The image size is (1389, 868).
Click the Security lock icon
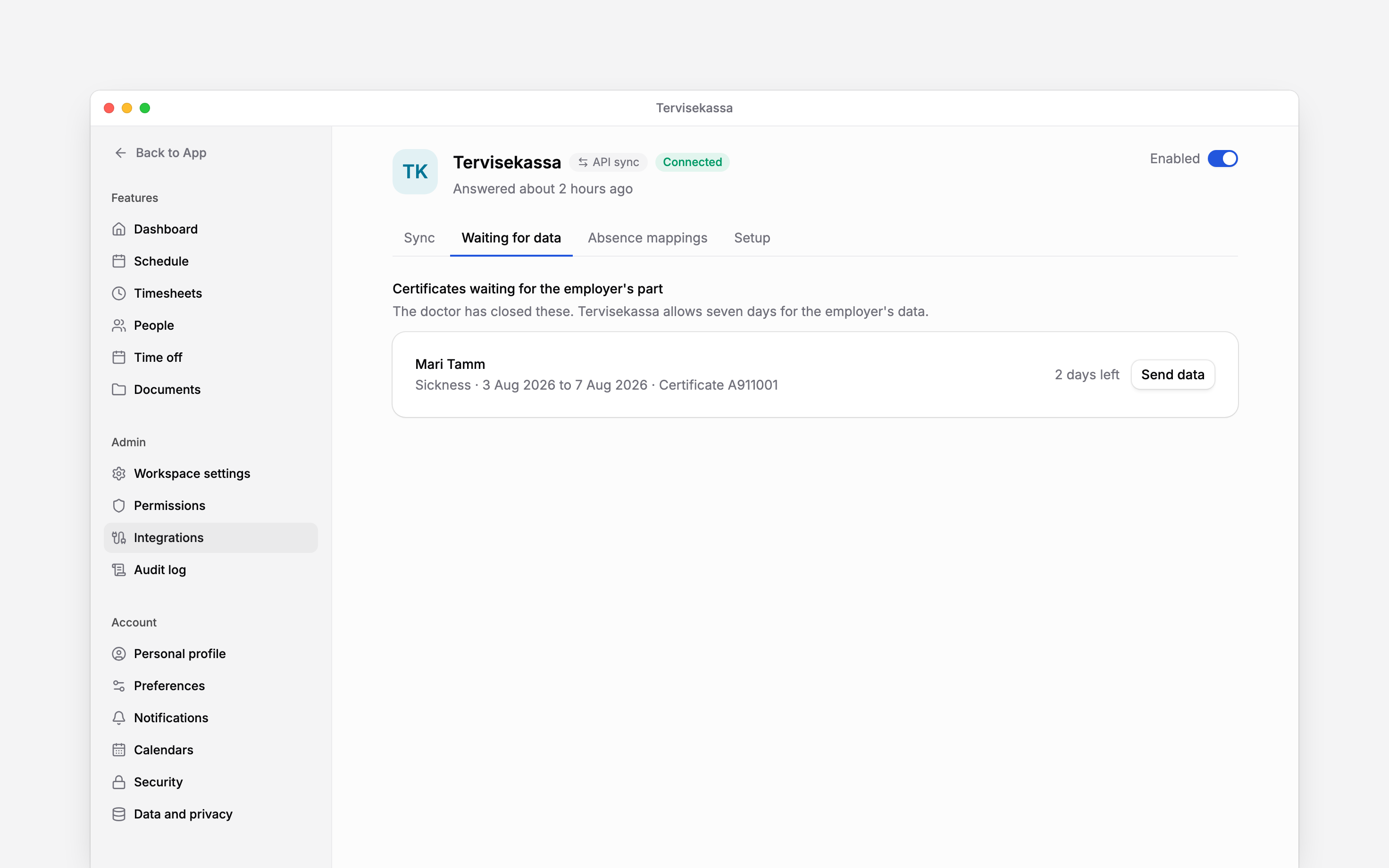point(119,783)
